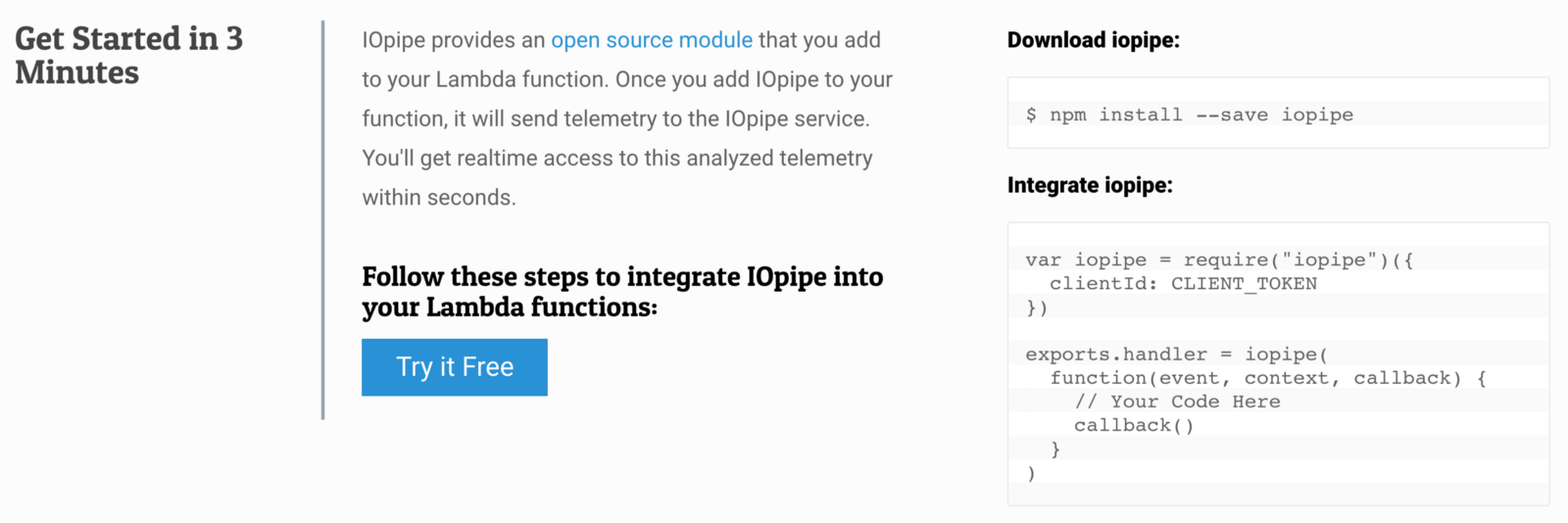The width and height of the screenshot is (1568, 523).
Task: Open the "open source module" link
Action: coord(652,40)
